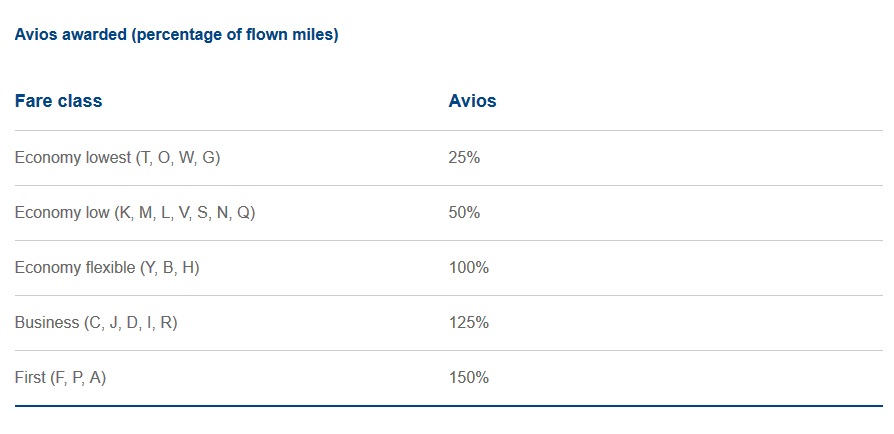Select the 'Economy lowest (T, O, W, G)' row label

click(x=117, y=158)
